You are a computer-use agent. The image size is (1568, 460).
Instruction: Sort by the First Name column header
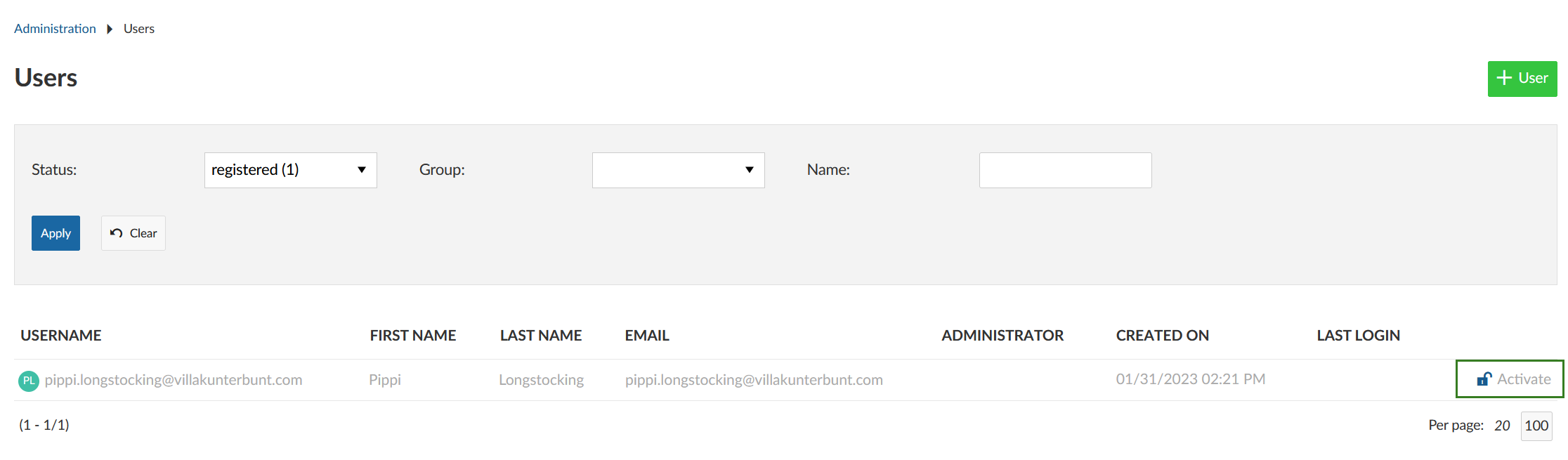(413, 336)
